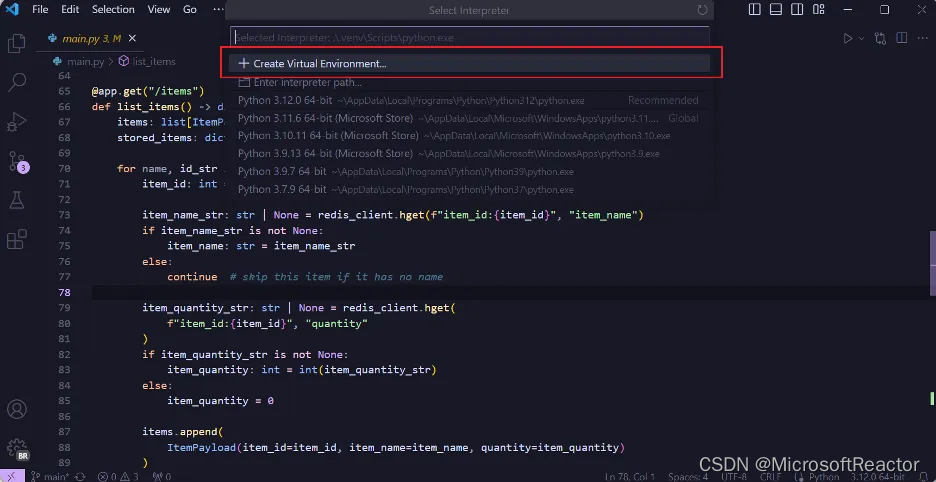Open Problems with errors and warnings count

[118, 477]
